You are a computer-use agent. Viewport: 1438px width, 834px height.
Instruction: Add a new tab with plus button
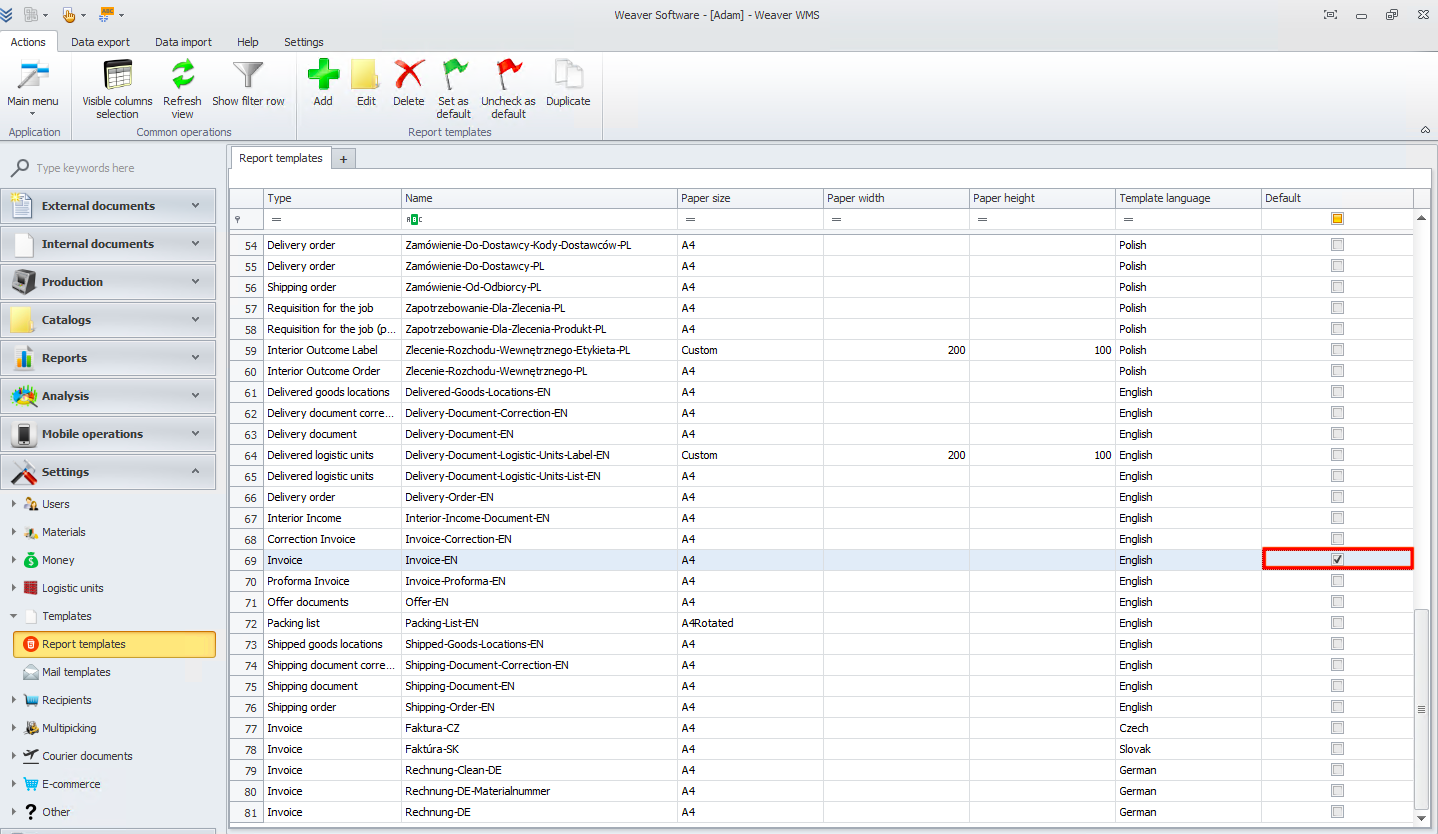343,159
